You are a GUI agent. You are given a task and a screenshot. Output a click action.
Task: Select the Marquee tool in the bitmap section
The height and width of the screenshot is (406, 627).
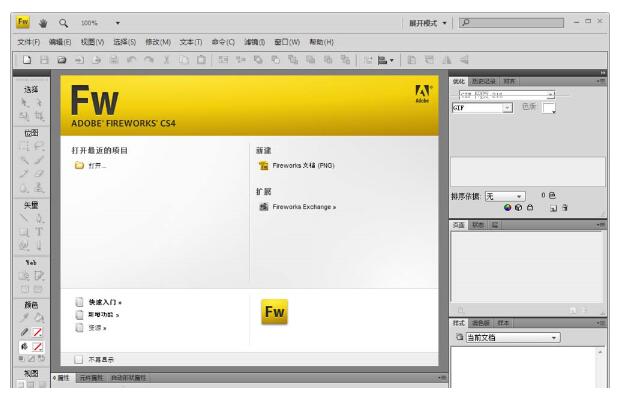point(24,146)
